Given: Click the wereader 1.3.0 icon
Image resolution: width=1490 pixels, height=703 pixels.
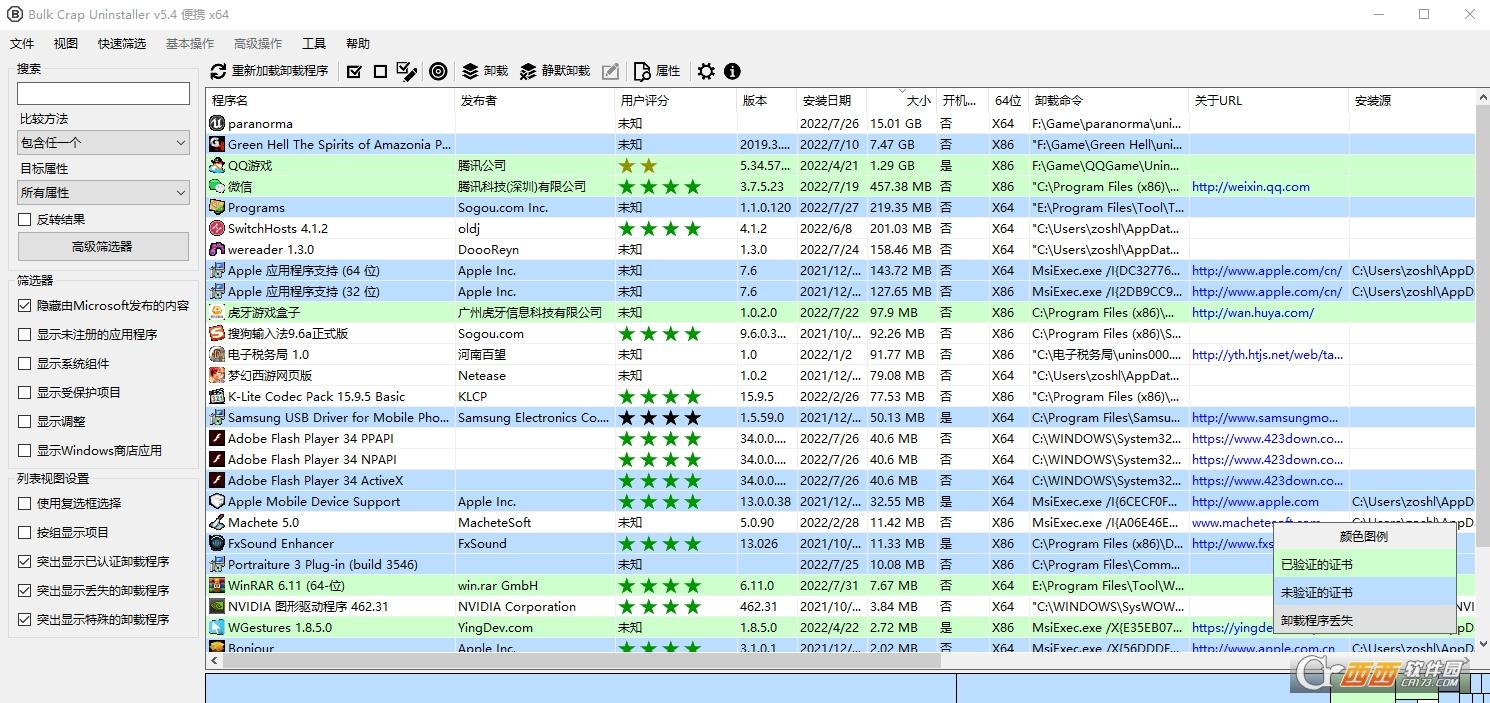Looking at the screenshot, I should [x=217, y=250].
